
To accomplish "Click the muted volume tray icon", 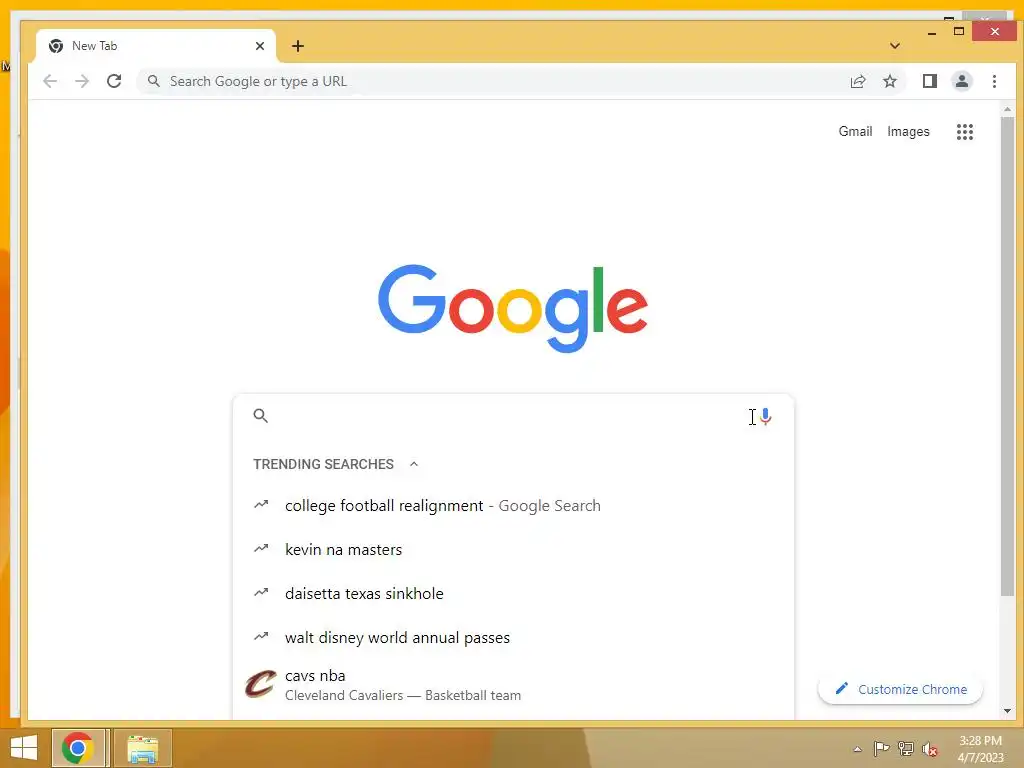I will click(x=930, y=749).
